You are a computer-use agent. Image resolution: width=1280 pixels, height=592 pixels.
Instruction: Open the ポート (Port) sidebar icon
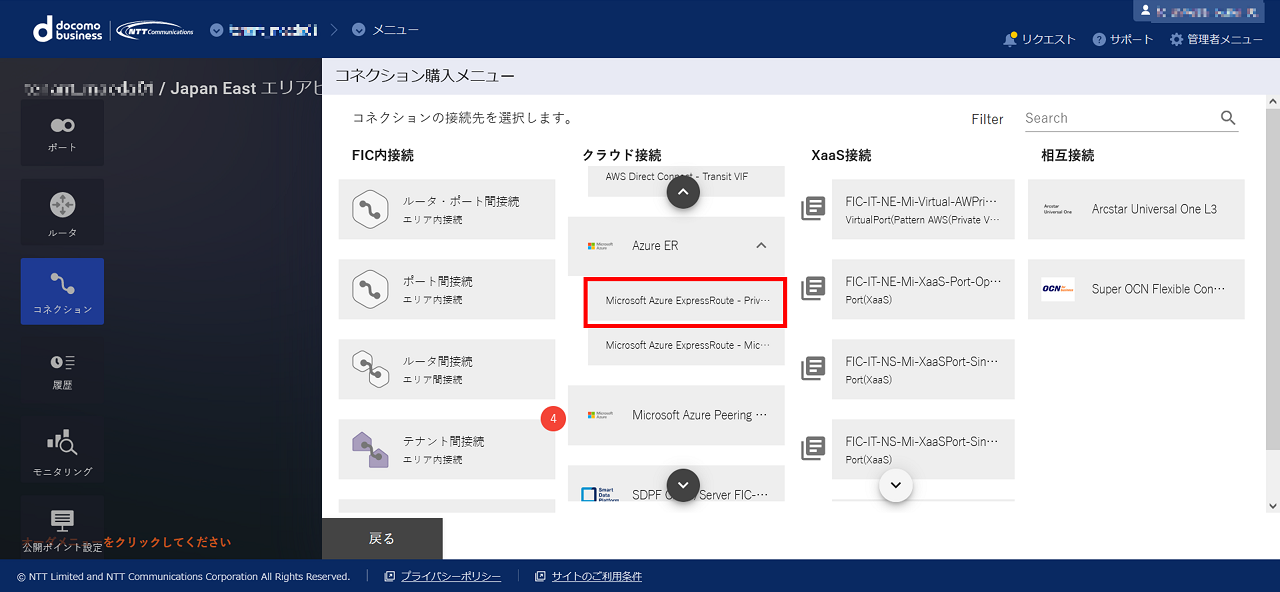tap(62, 132)
